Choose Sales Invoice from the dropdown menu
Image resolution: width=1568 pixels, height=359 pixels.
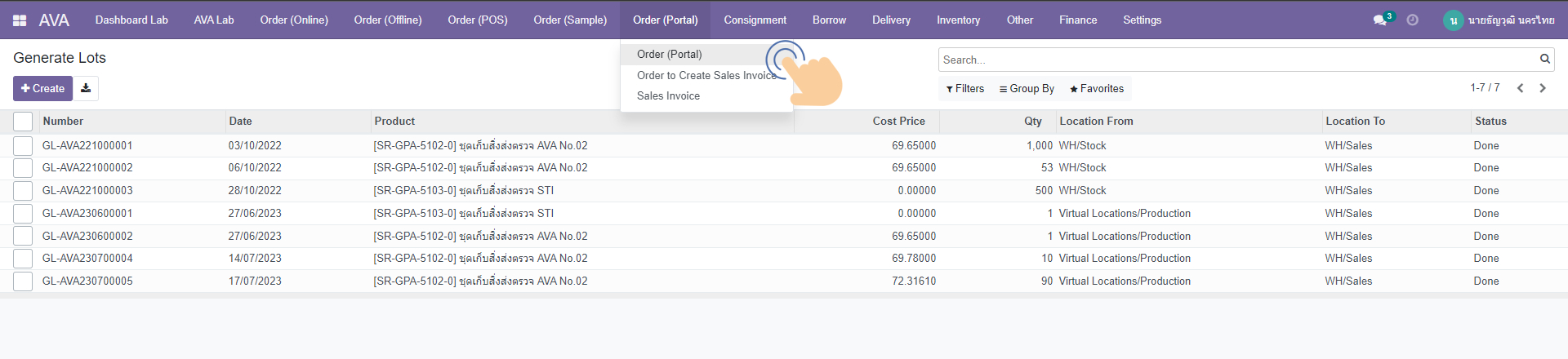tap(668, 96)
